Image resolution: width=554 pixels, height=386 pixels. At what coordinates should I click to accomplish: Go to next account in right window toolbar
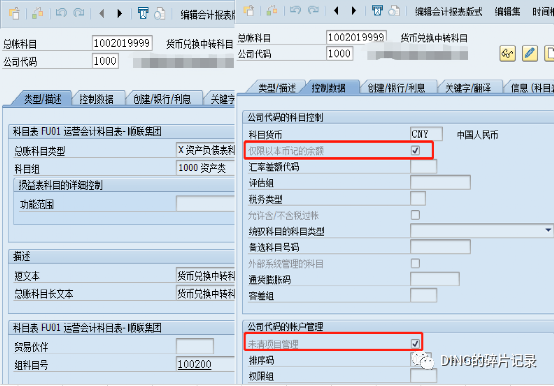pos(354,11)
